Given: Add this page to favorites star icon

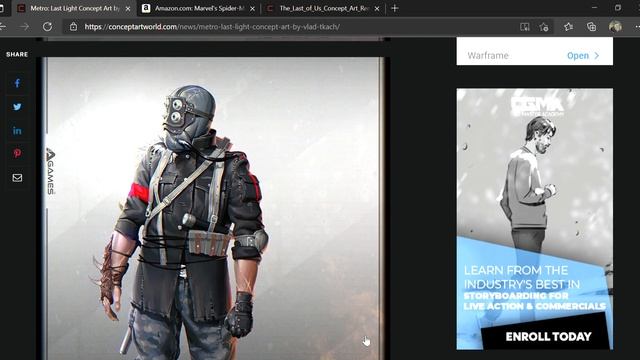Looking at the screenshot, I should pyautogui.click(x=543, y=27).
